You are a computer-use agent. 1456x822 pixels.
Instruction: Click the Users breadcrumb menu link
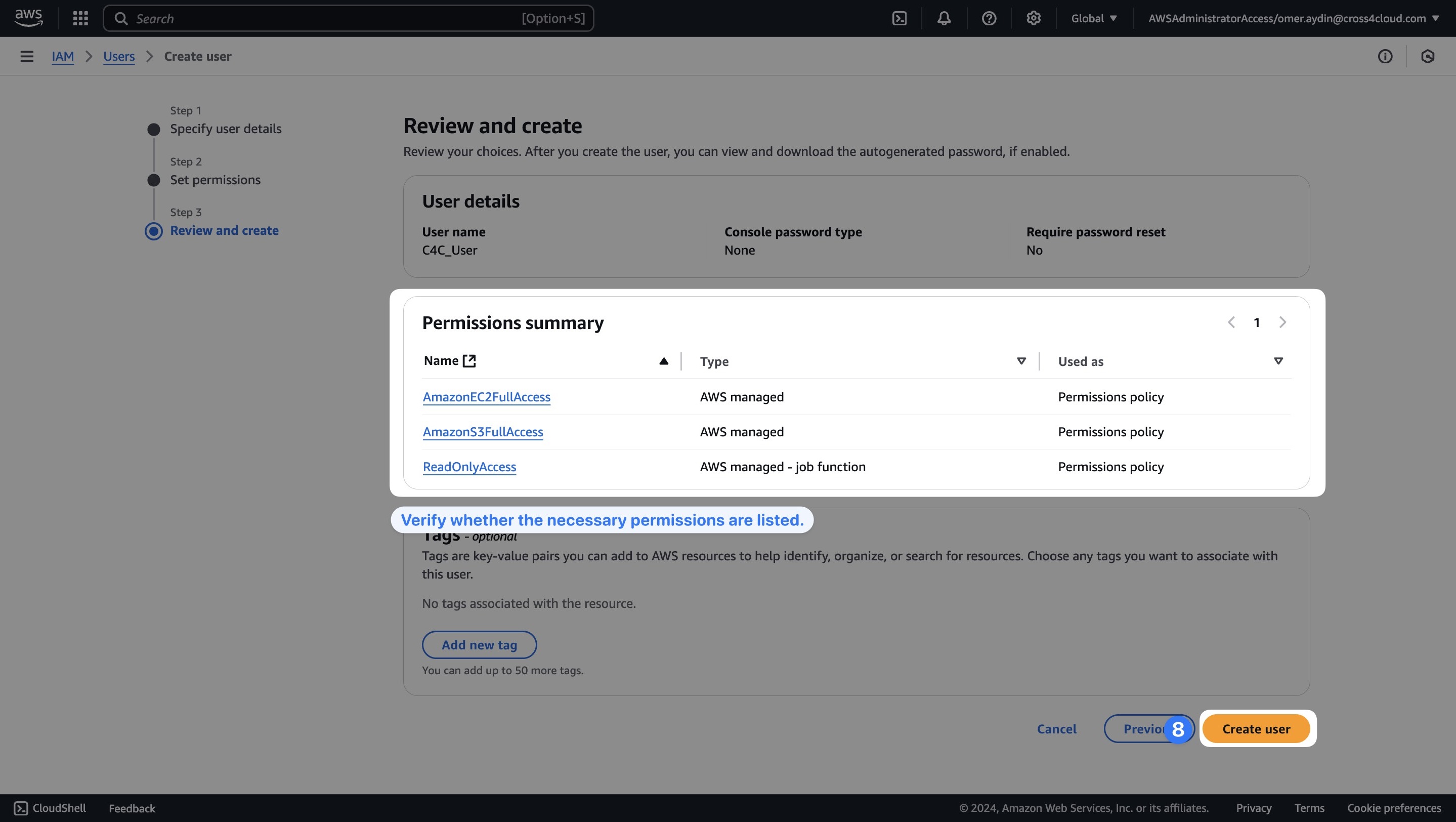tap(118, 56)
